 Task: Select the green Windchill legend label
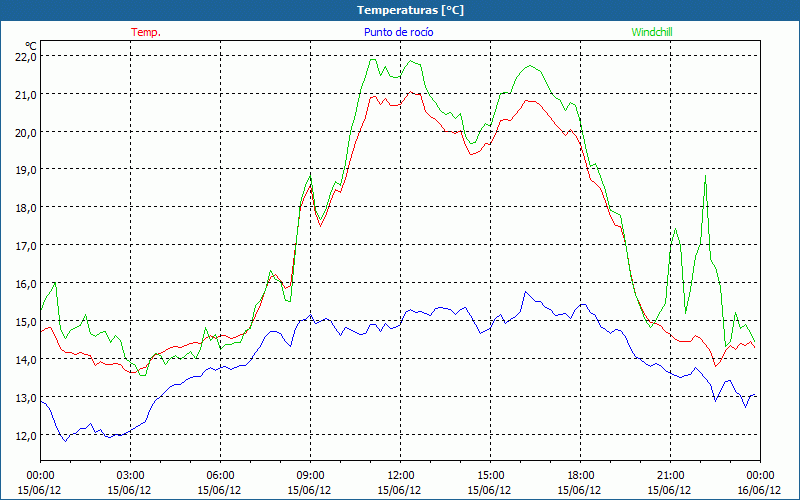(x=652, y=32)
